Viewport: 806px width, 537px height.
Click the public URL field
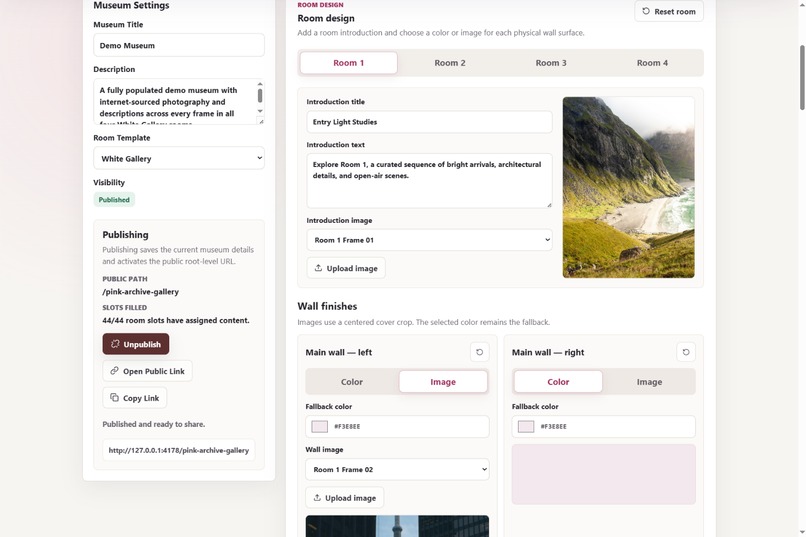178,450
